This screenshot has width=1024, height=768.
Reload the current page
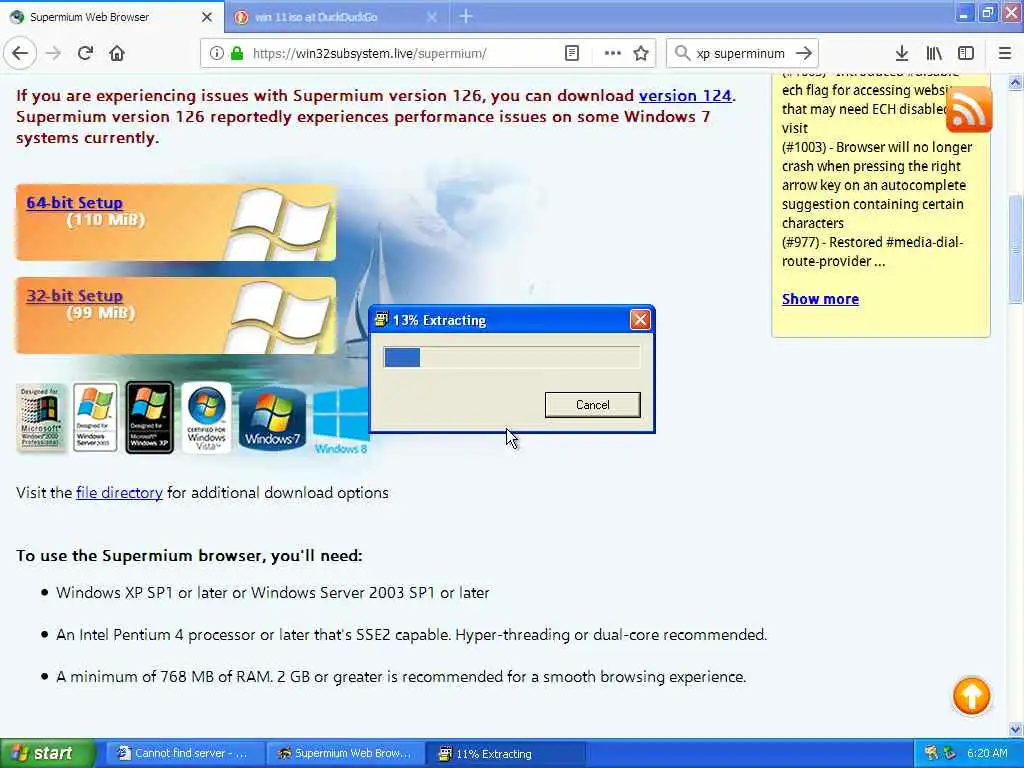[x=85, y=53]
